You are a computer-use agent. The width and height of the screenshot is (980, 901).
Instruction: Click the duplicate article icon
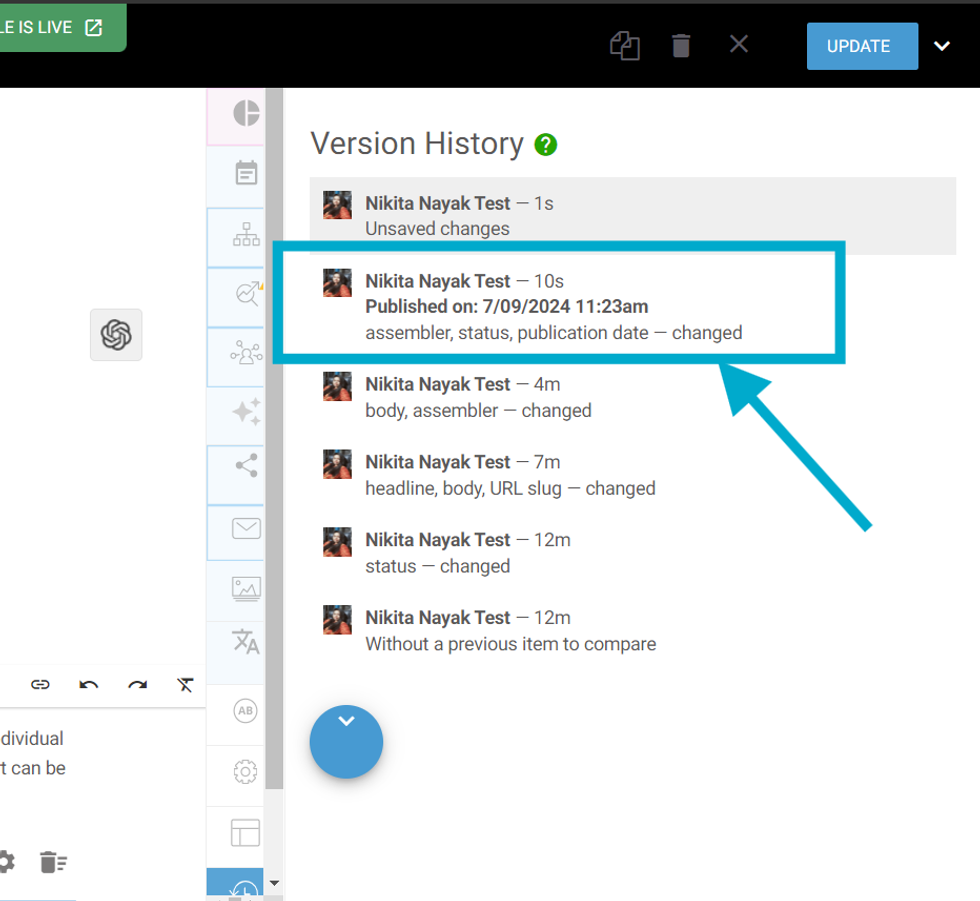(625, 46)
